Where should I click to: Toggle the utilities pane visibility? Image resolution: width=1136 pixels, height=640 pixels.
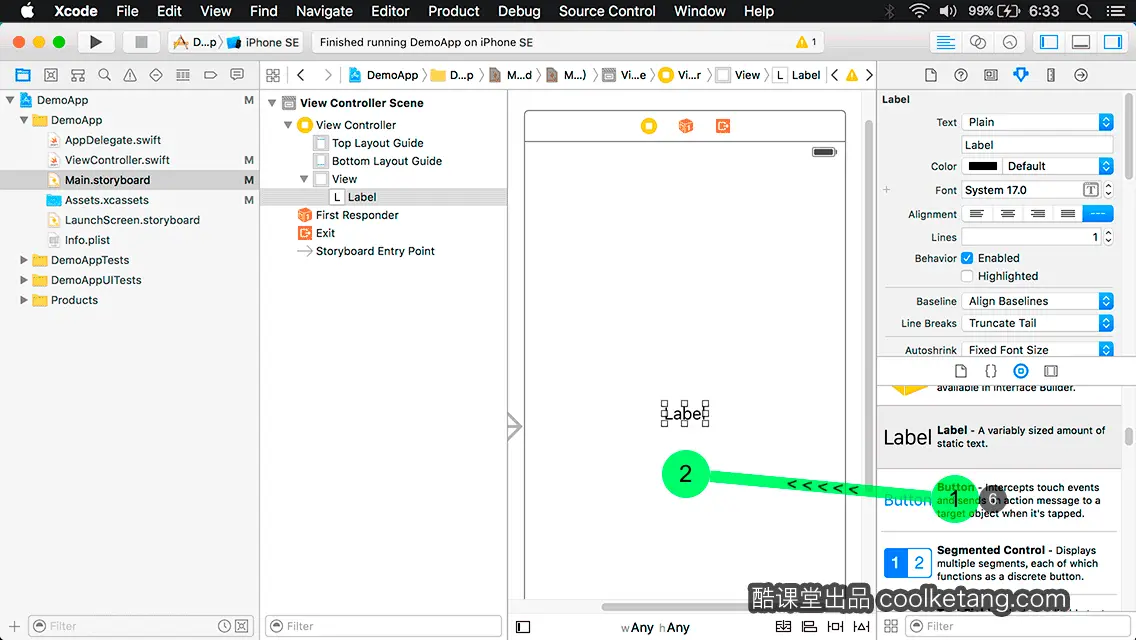coord(1113,42)
